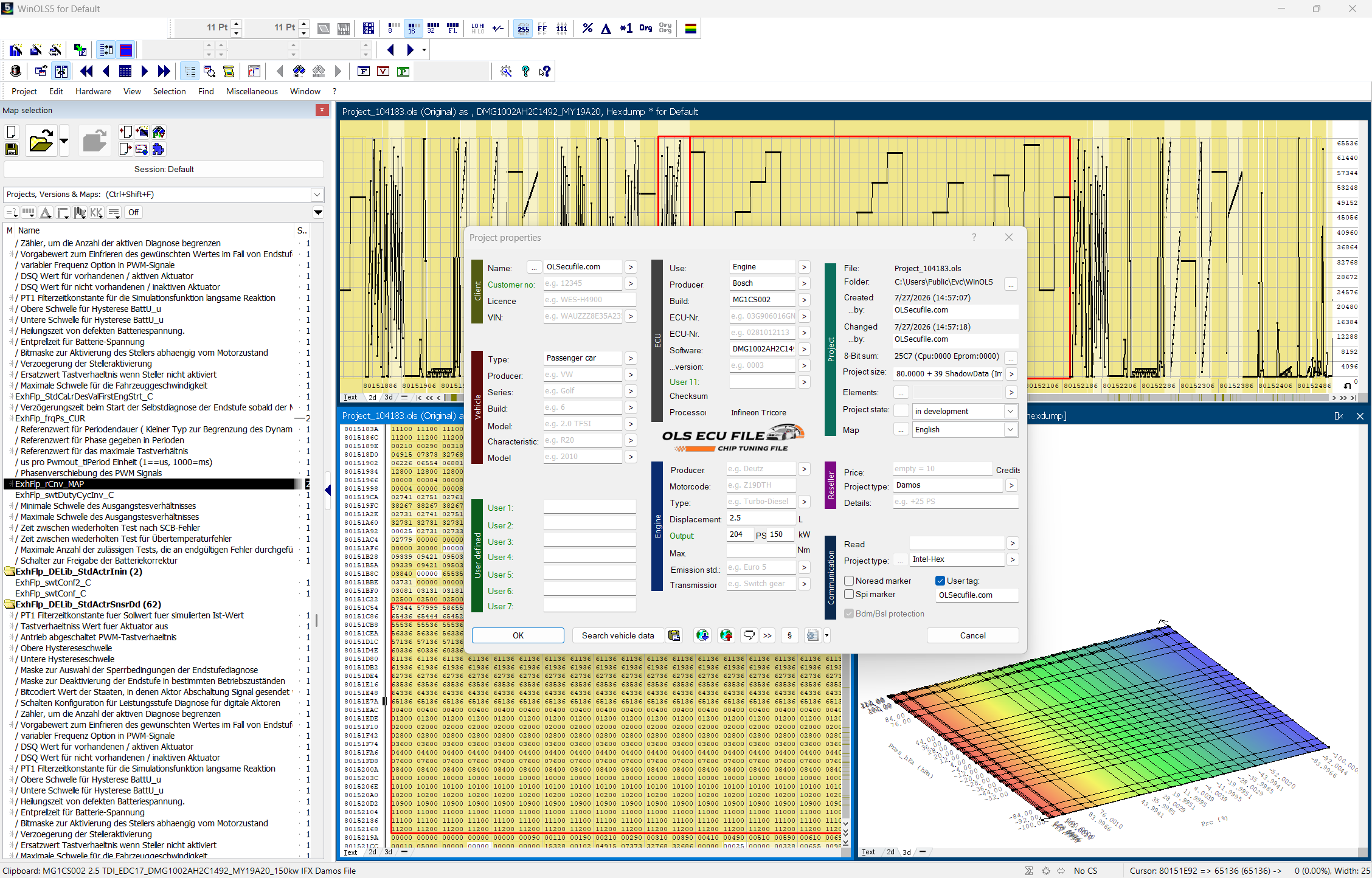This screenshot has width=1372, height=878.
Task: Switch to 32-bit data width
Action: click(432, 29)
